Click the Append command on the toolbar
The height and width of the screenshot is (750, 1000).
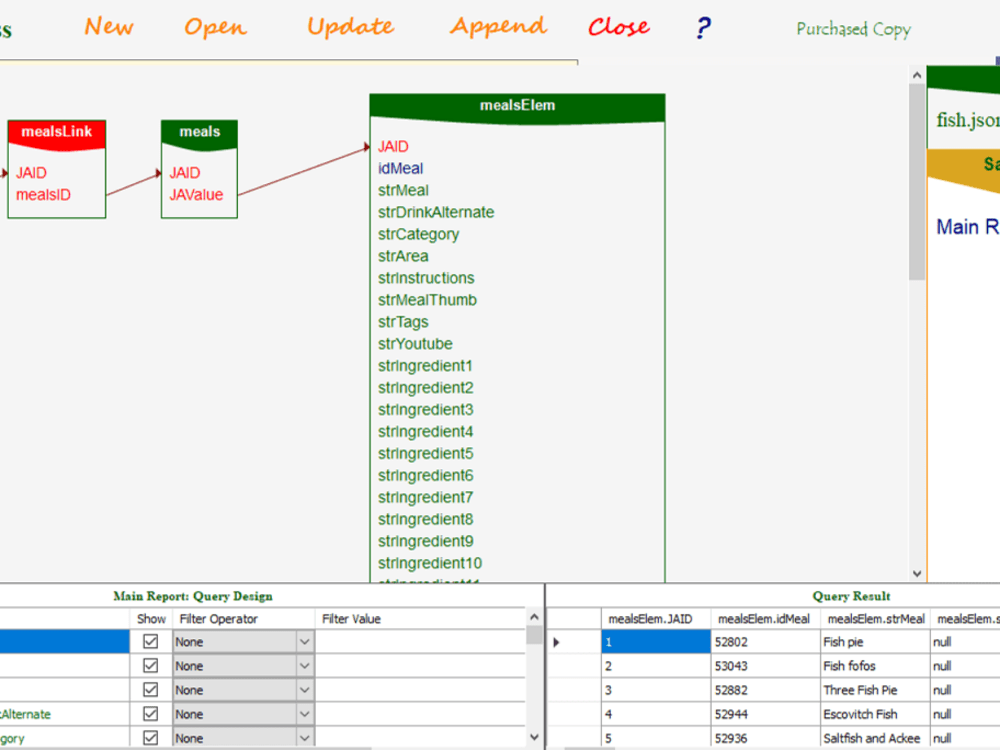pos(497,28)
